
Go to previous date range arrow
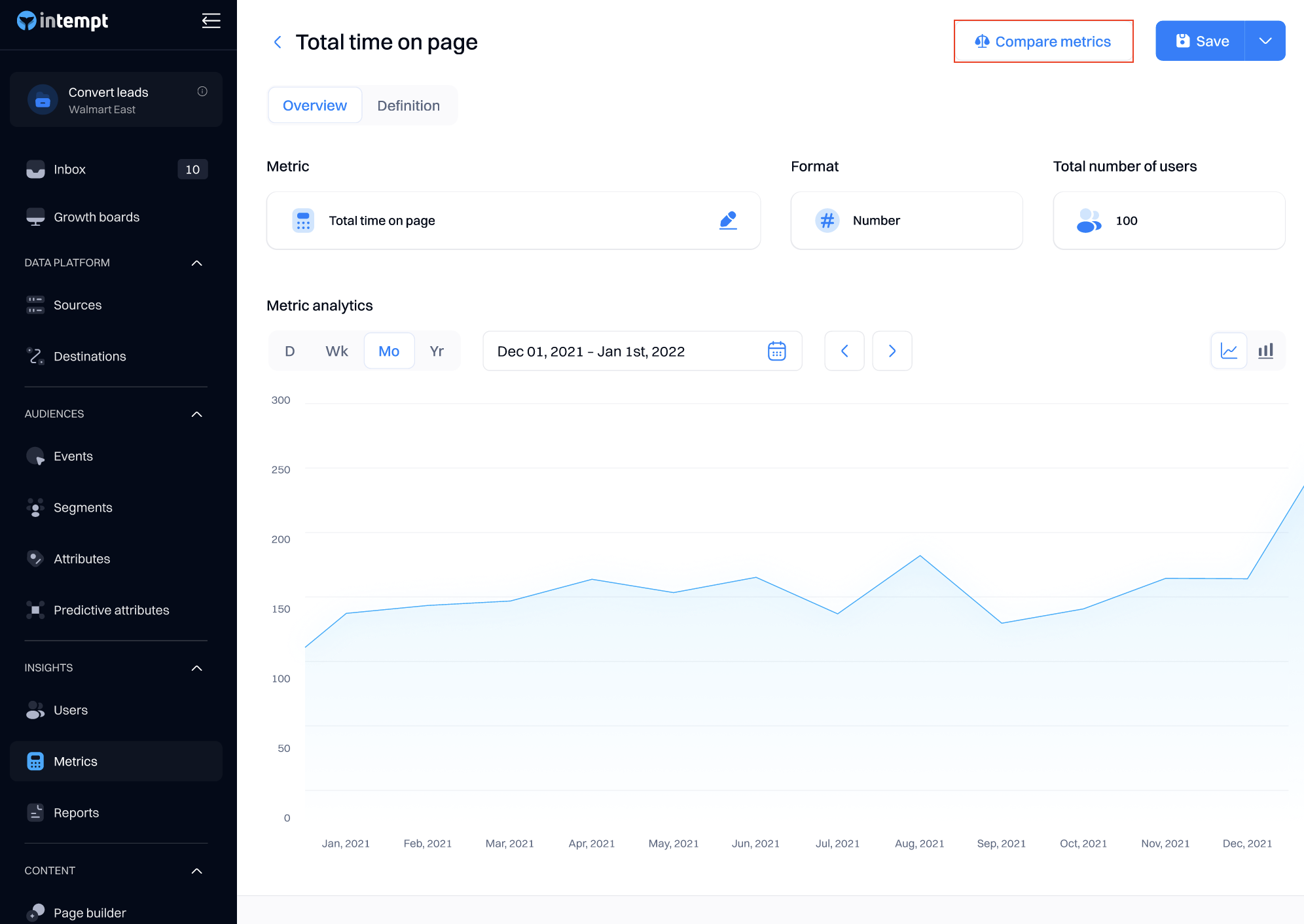coord(844,351)
